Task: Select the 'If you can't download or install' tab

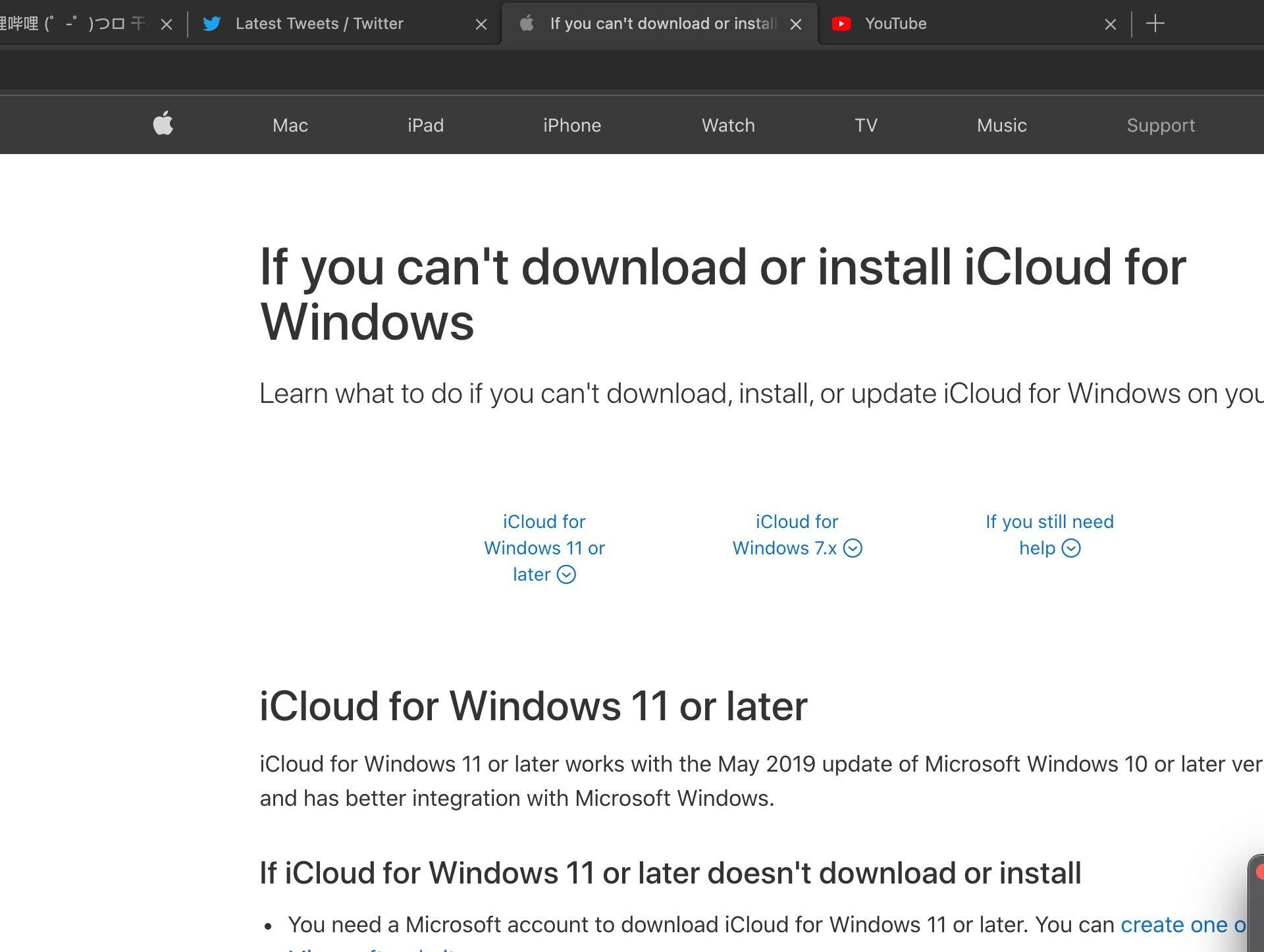Action: click(x=658, y=24)
